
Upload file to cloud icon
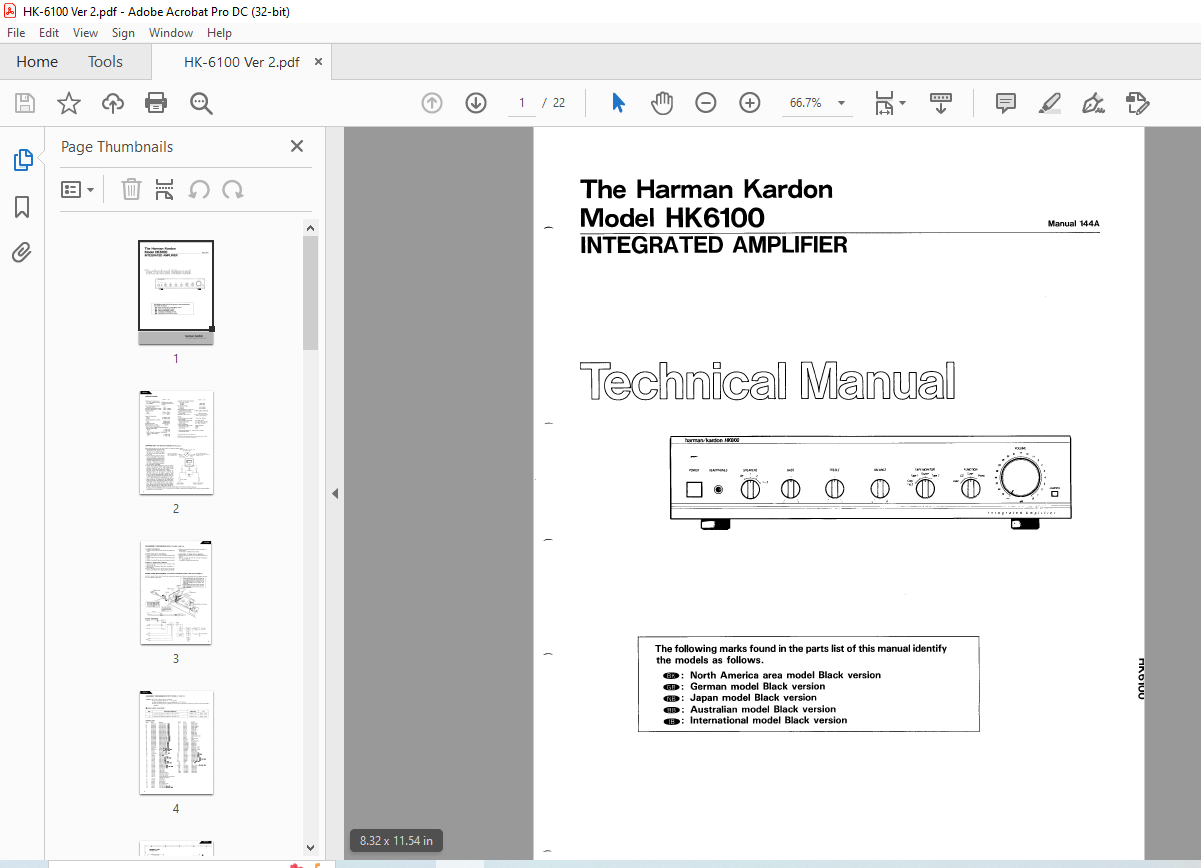pos(113,103)
